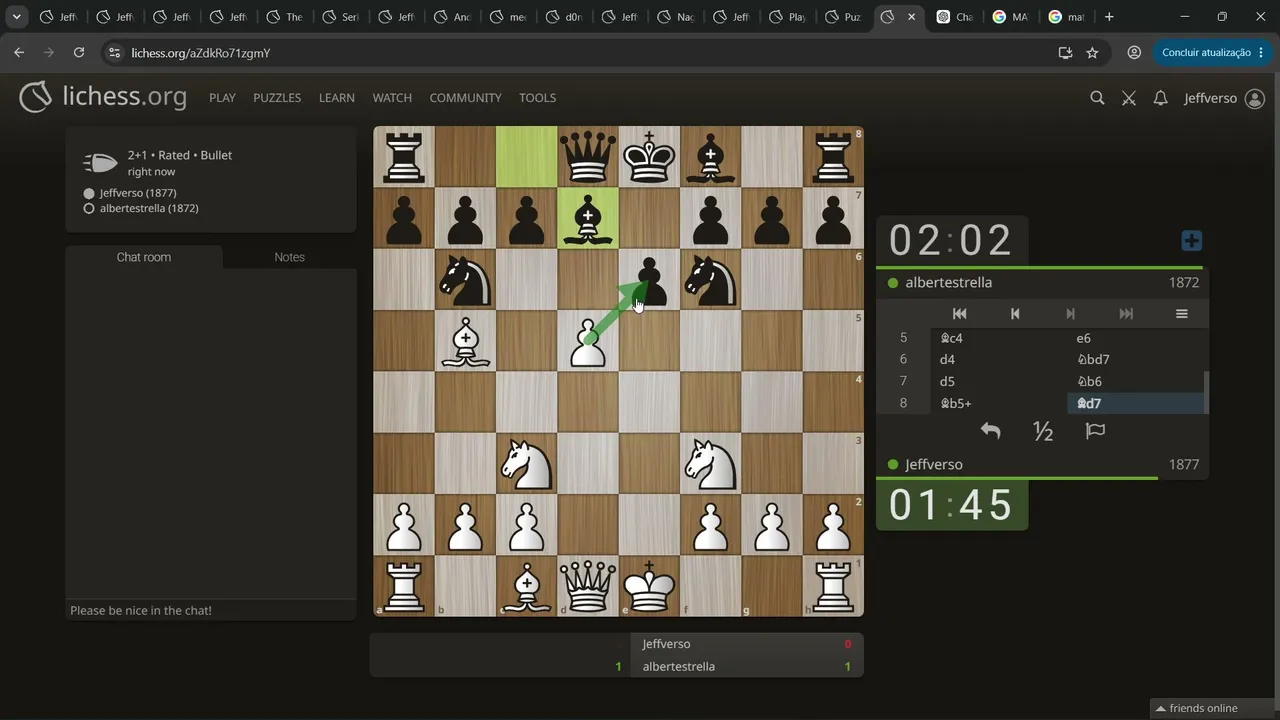The height and width of the screenshot is (720, 1280).
Task: Open the LEARN menu
Action: point(337,98)
